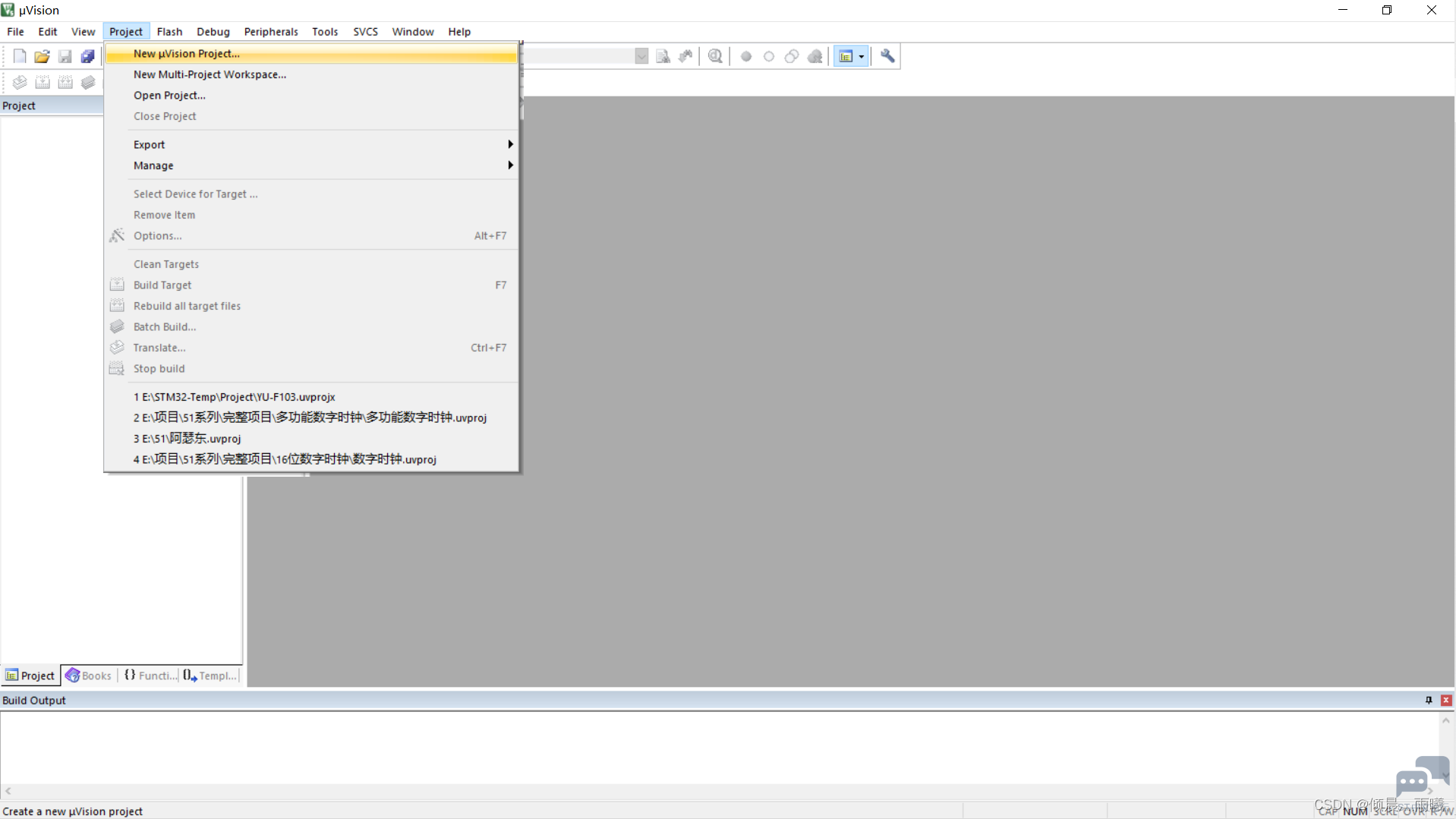The image size is (1456, 819).
Task: Open the SVCS menu
Action: tap(365, 32)
